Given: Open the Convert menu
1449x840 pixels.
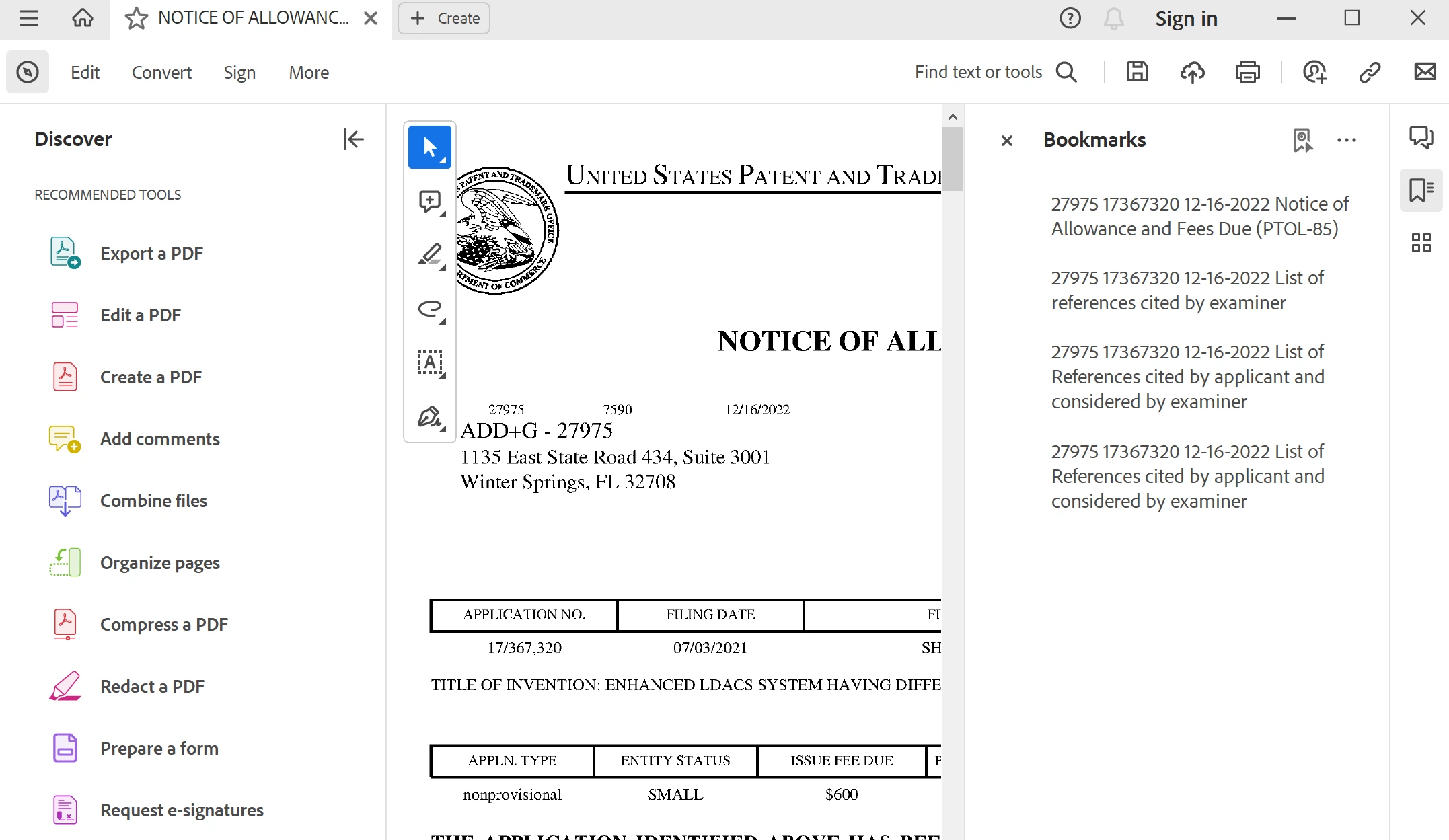Looking at the screenshot, I should [x=161, y=72].
